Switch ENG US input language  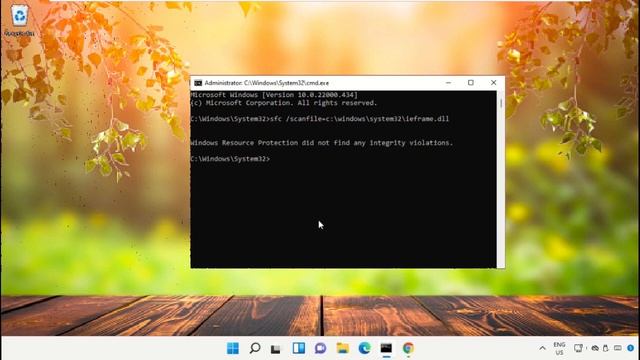pos(560,348)
